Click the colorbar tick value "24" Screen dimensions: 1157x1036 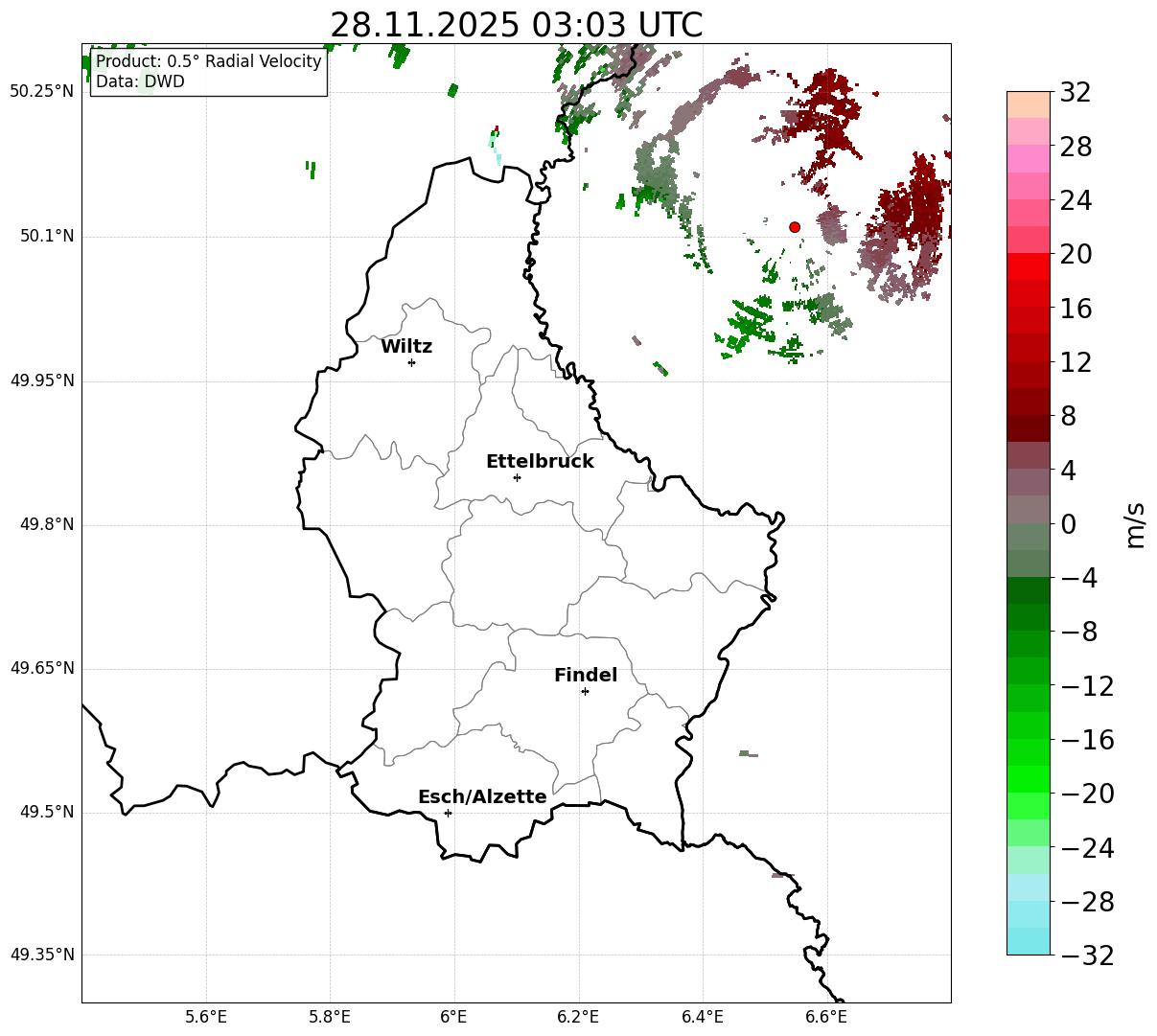coord(1075,201)
